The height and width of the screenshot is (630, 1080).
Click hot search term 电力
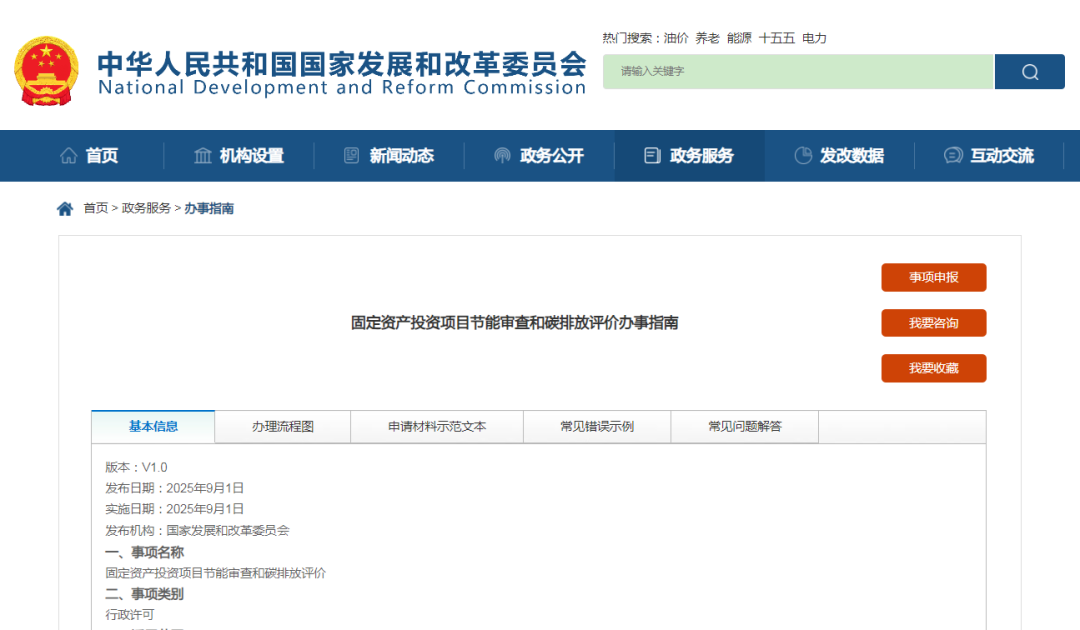tap(814, 39)
